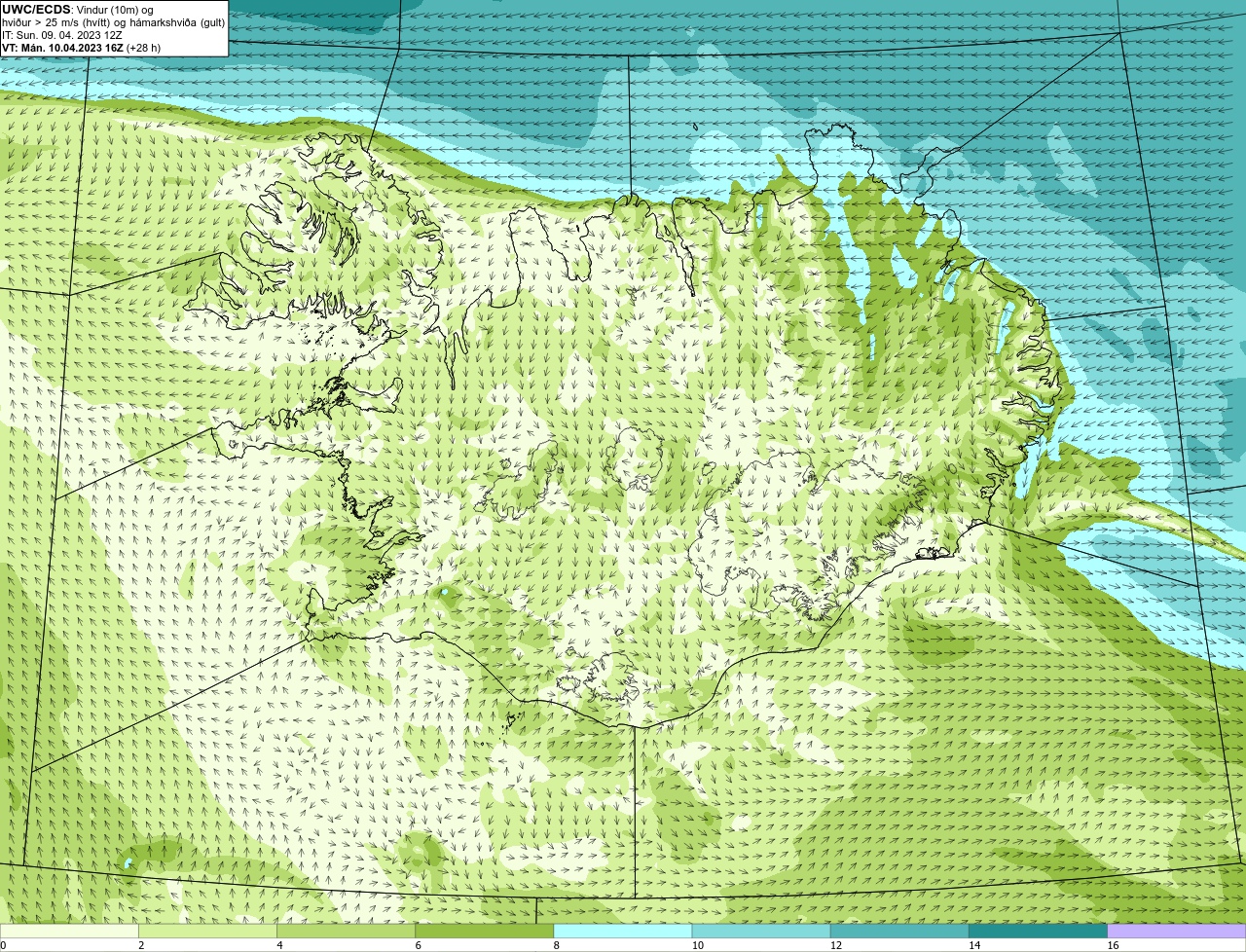
Task: Click the '4' tick label on the color scale
Action: click(279, 945)
